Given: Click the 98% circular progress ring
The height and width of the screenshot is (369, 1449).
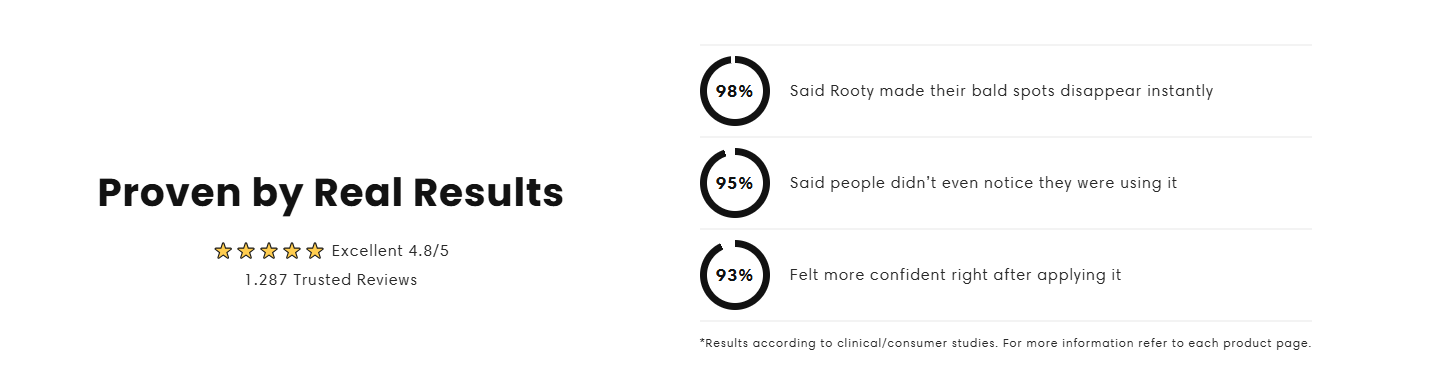Looking at the screenshot, I should (x=735, y=91).
